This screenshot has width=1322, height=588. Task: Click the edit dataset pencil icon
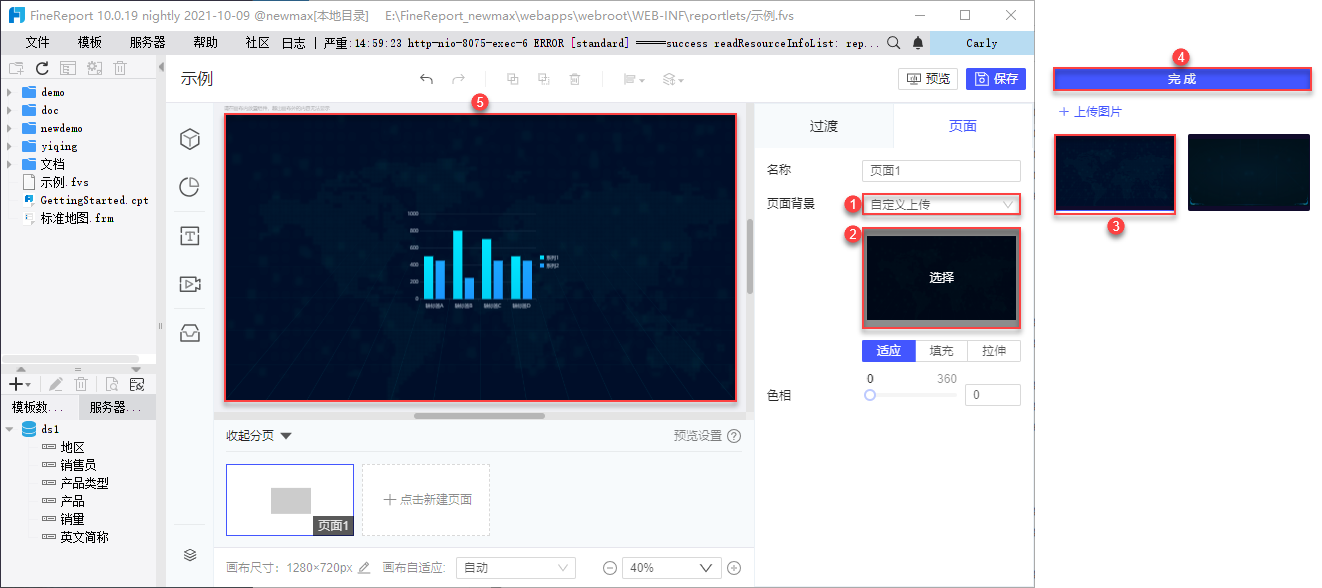coord(56,384)
